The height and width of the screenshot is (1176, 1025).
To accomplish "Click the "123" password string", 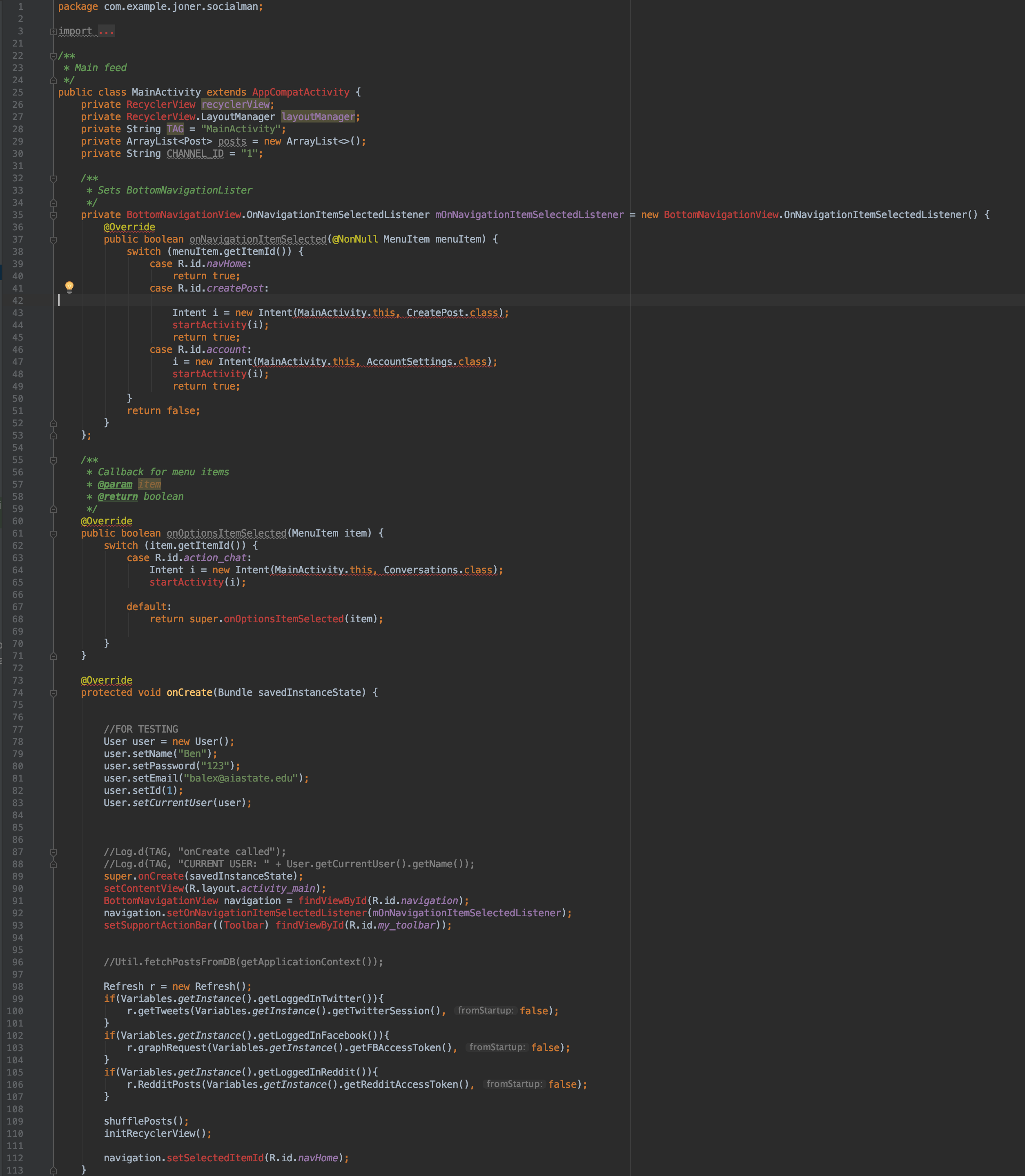I will click(x=215, y=766).
